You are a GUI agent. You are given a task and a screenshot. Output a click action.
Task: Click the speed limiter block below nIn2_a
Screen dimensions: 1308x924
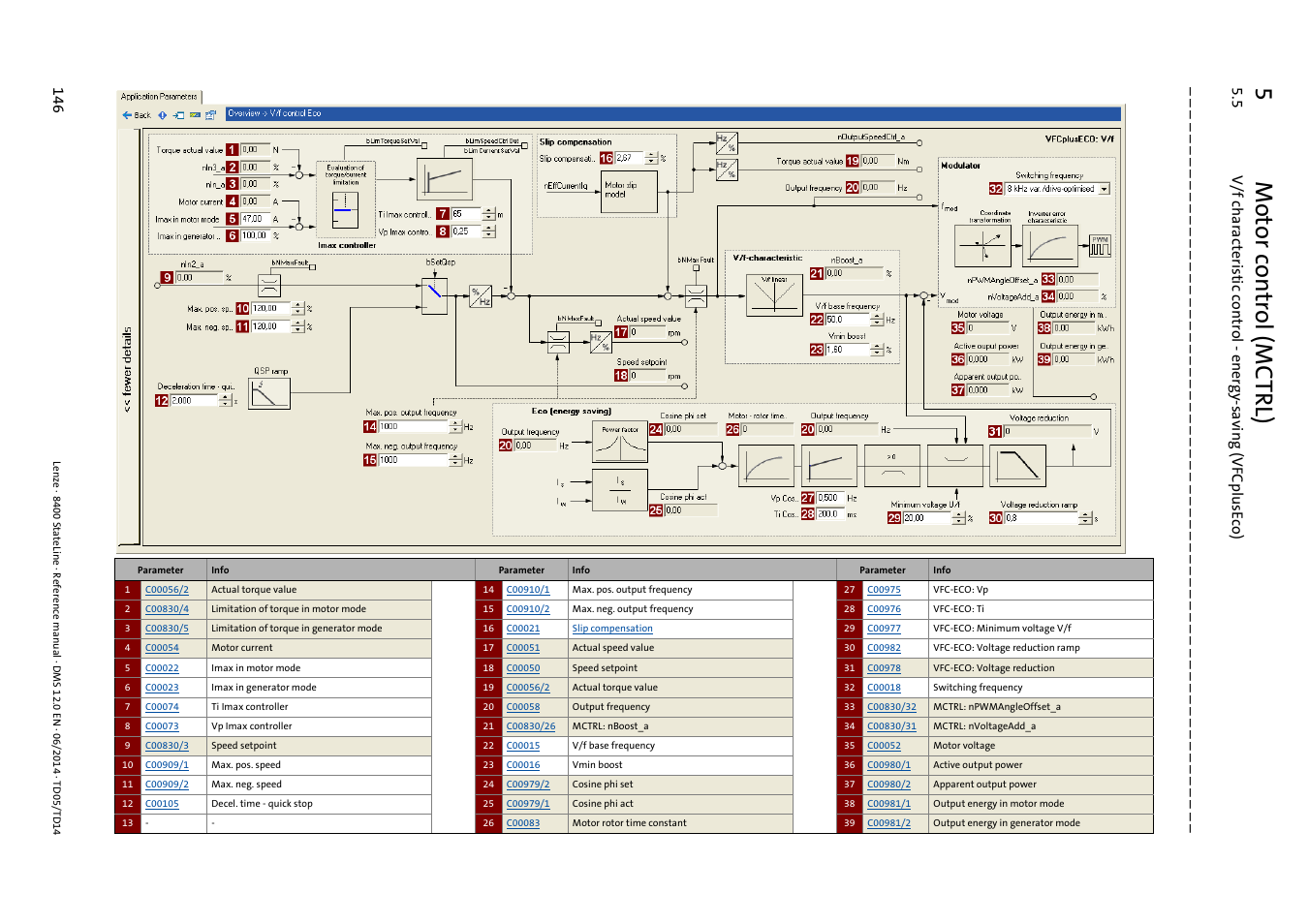(269, 286)
